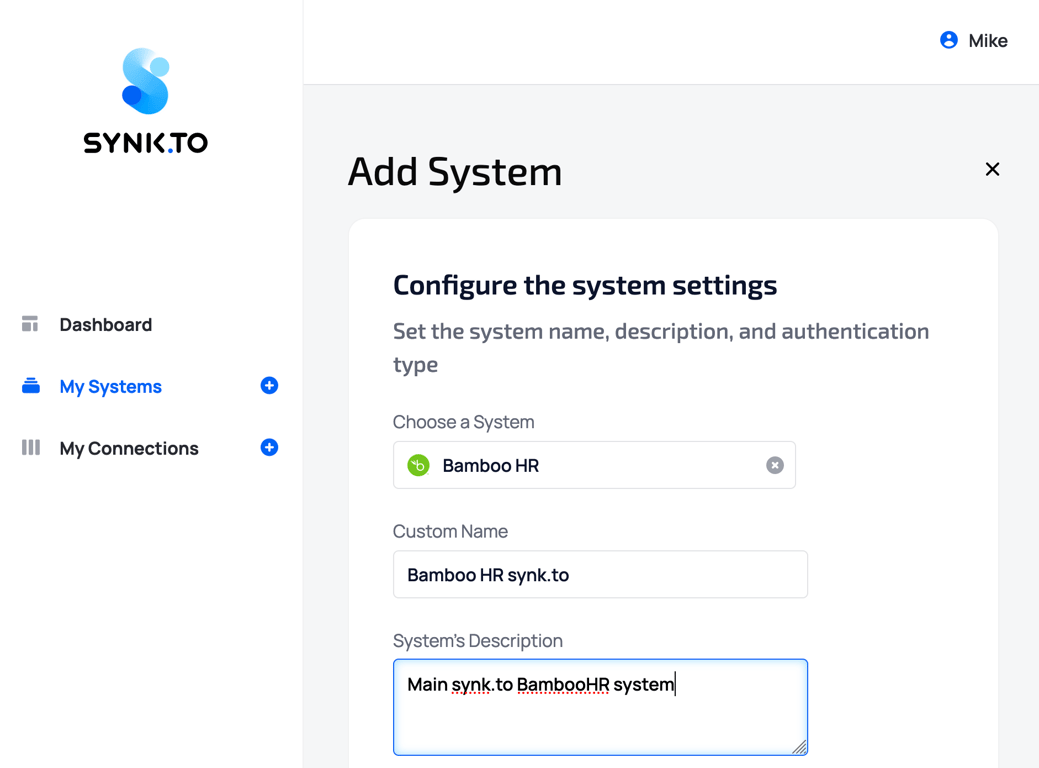Click the Synk.to logo
Viewport: 1039px width, 768px height.
(x=146, y=100)
